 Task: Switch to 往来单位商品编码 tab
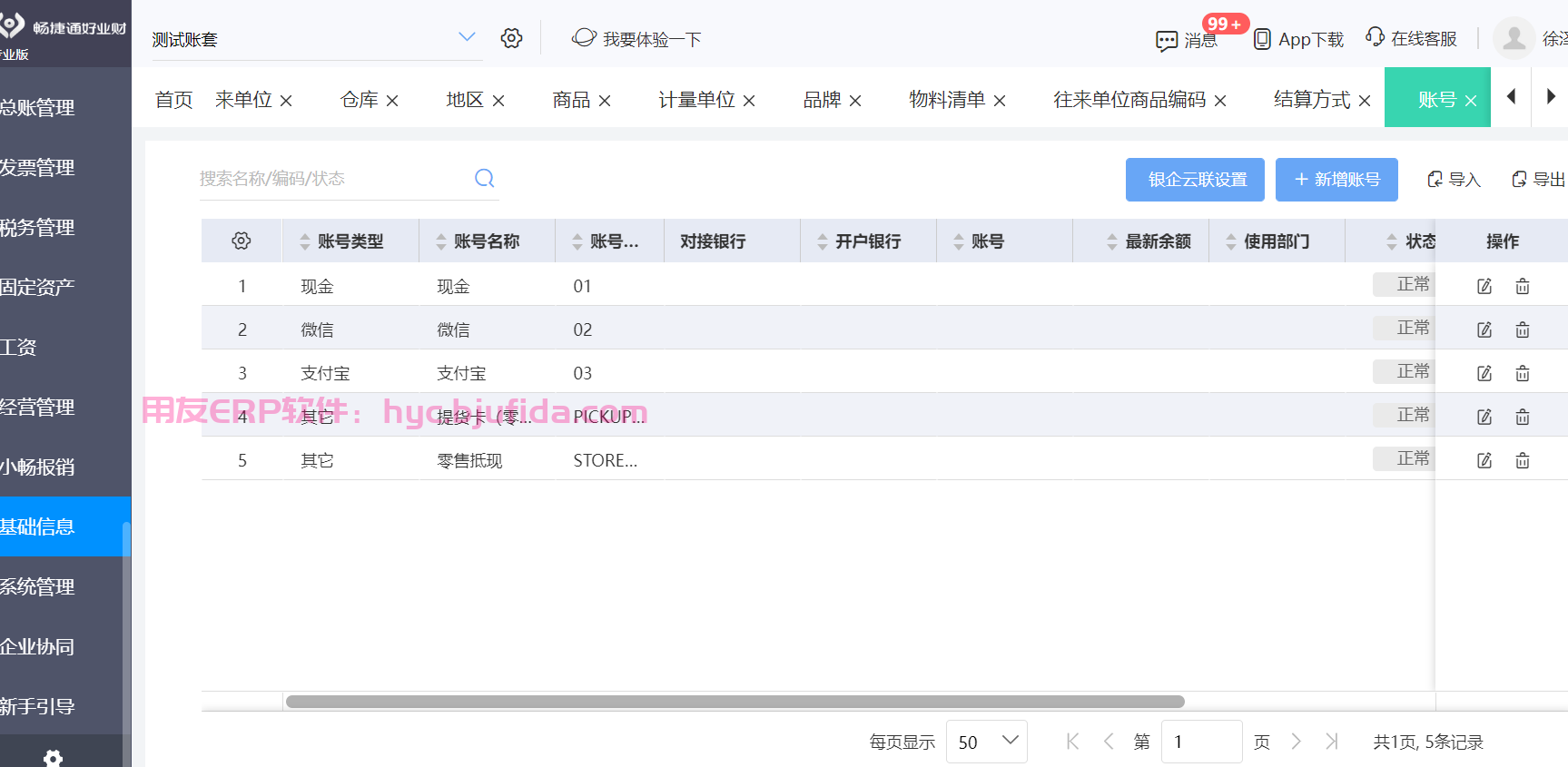pyautogui.click(x=1129, y=100)
